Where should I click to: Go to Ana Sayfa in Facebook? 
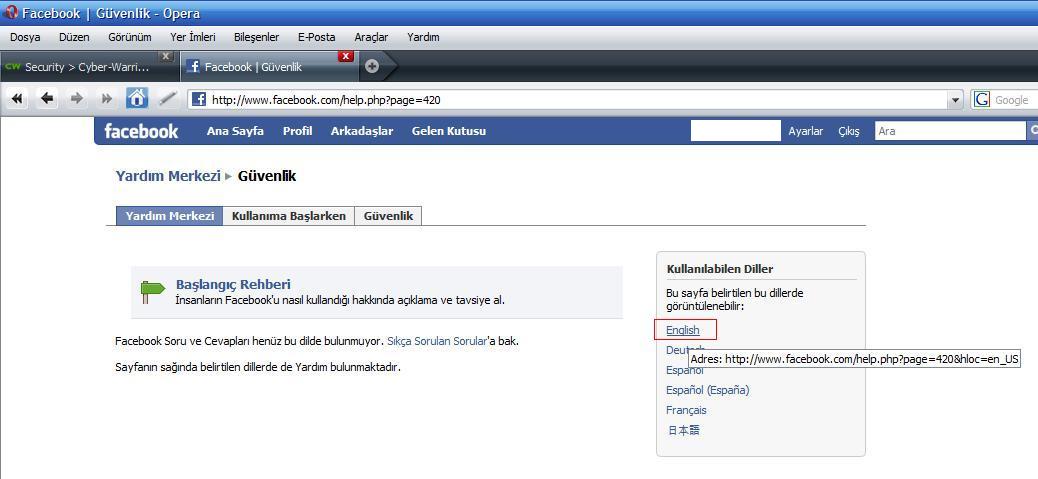pos(235,131)
